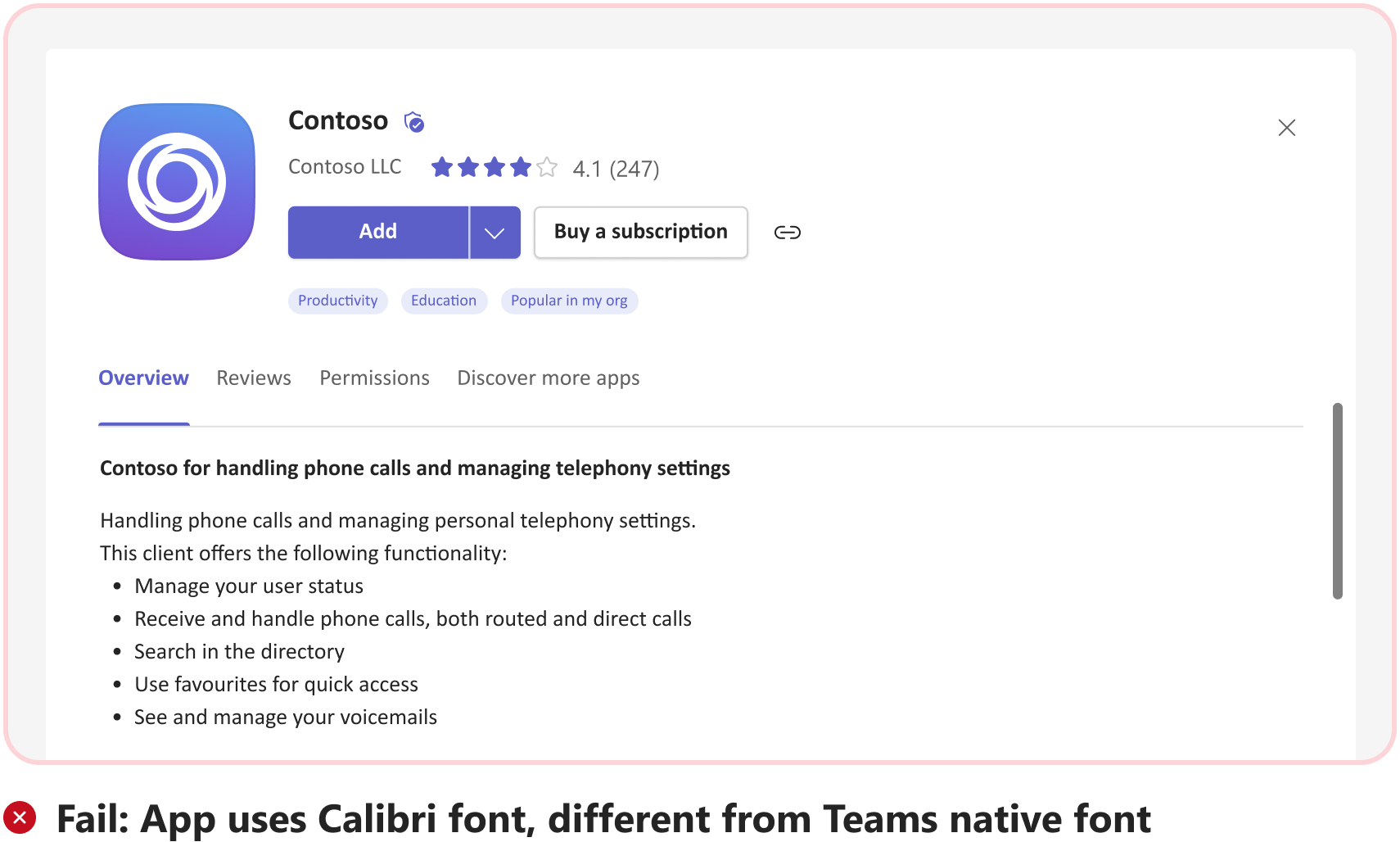Expand the Add button dropdown arrow

click(x=495, y=233)
